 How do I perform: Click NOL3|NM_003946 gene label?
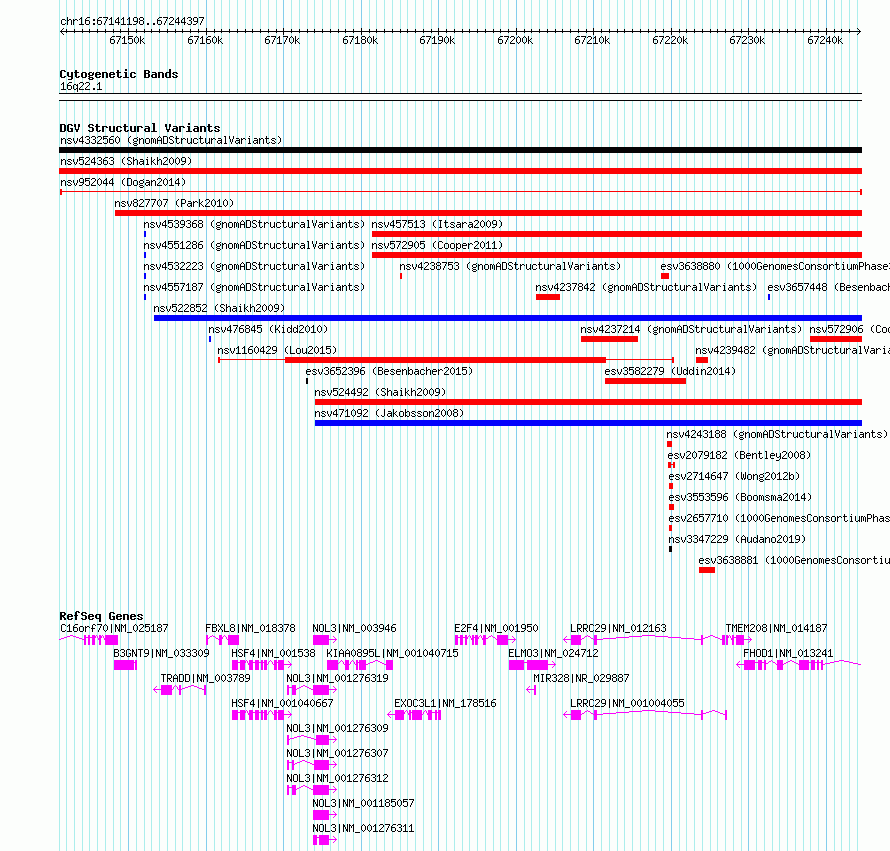[x=354, y=628]
